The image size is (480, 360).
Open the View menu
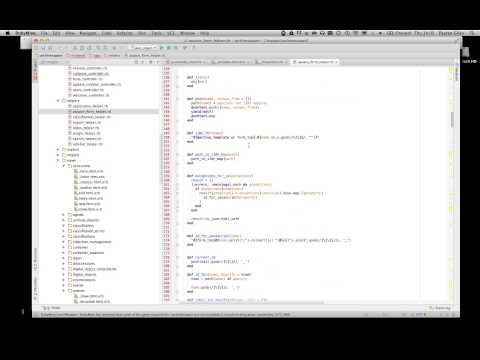(x=70, y=33)
